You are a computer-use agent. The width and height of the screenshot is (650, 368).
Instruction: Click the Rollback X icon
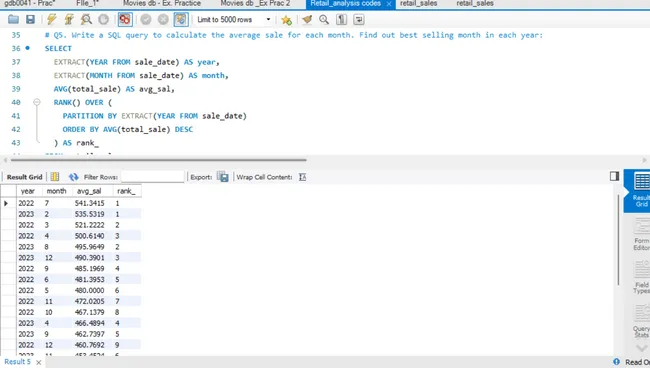point(163,19)
